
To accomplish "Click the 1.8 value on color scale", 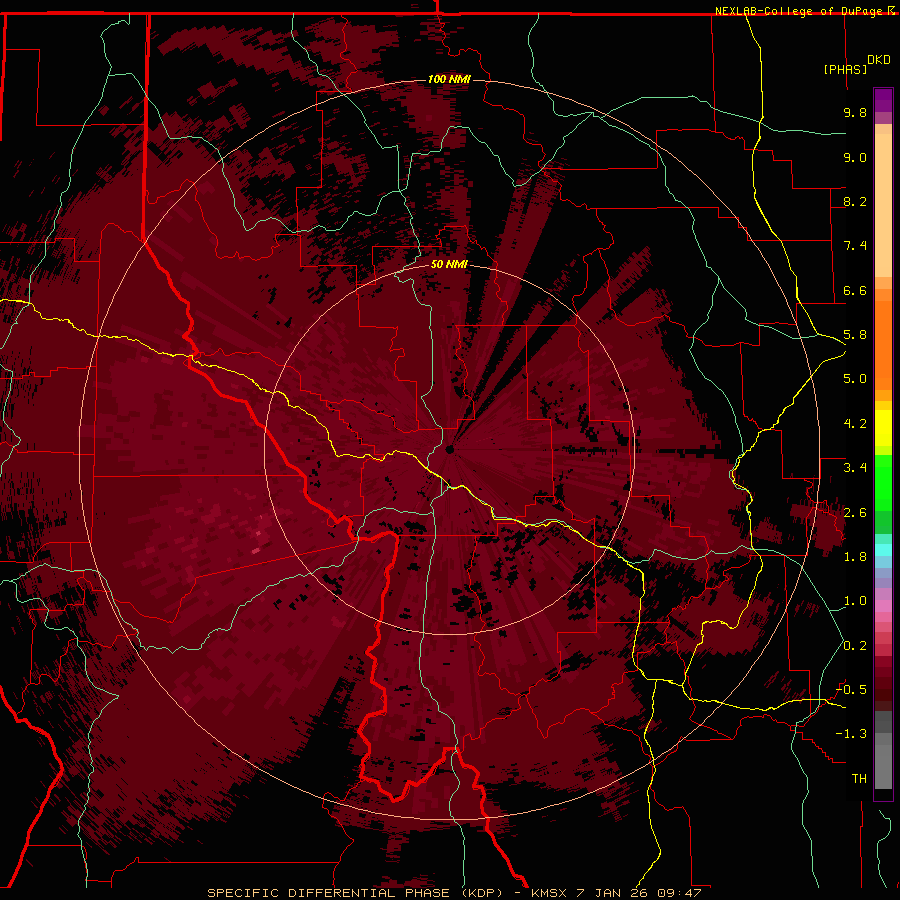I will tap(855, 557).
